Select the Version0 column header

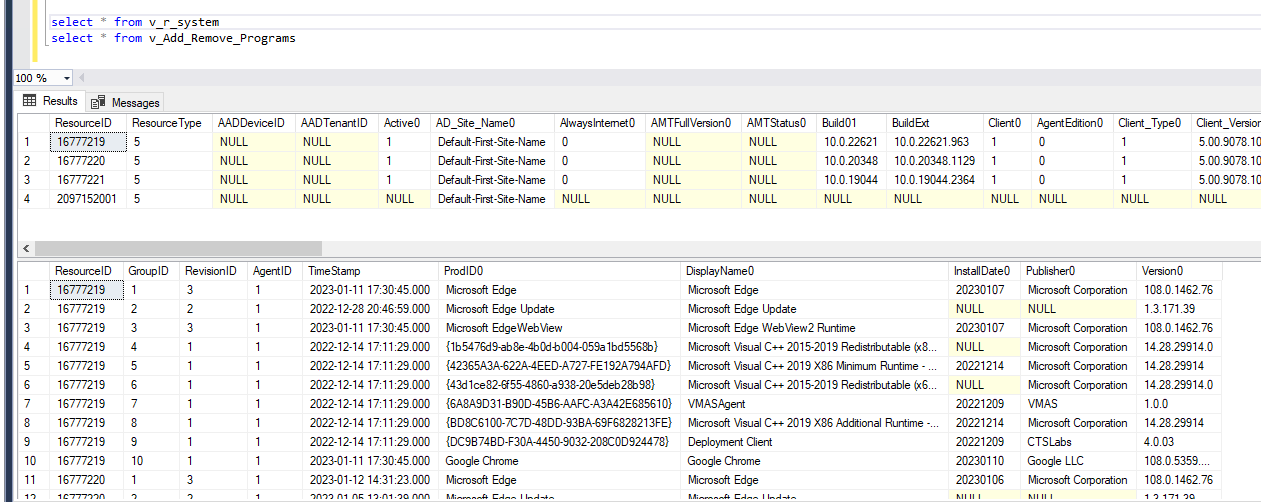pyautogui.click(x=1179, y=271)
